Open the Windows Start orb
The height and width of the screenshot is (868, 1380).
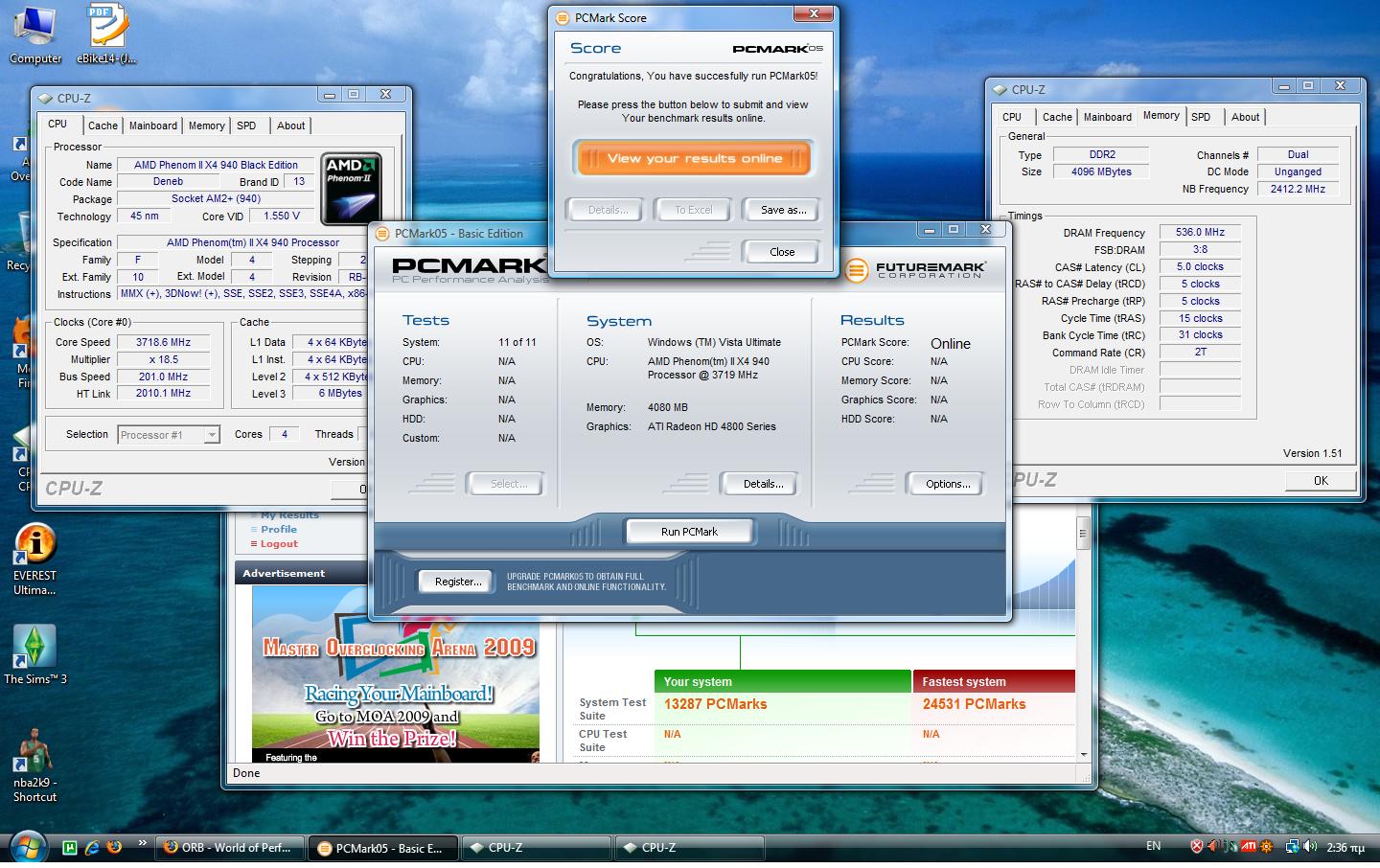pyautogui.click(x=27, y=848)
